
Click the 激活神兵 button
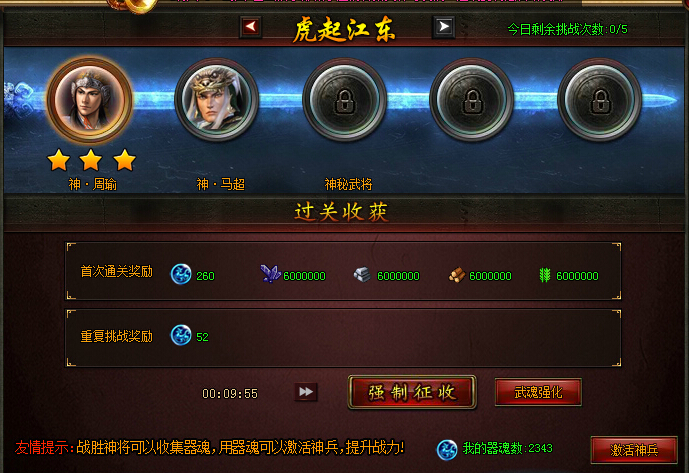click(x=634, y=450)
